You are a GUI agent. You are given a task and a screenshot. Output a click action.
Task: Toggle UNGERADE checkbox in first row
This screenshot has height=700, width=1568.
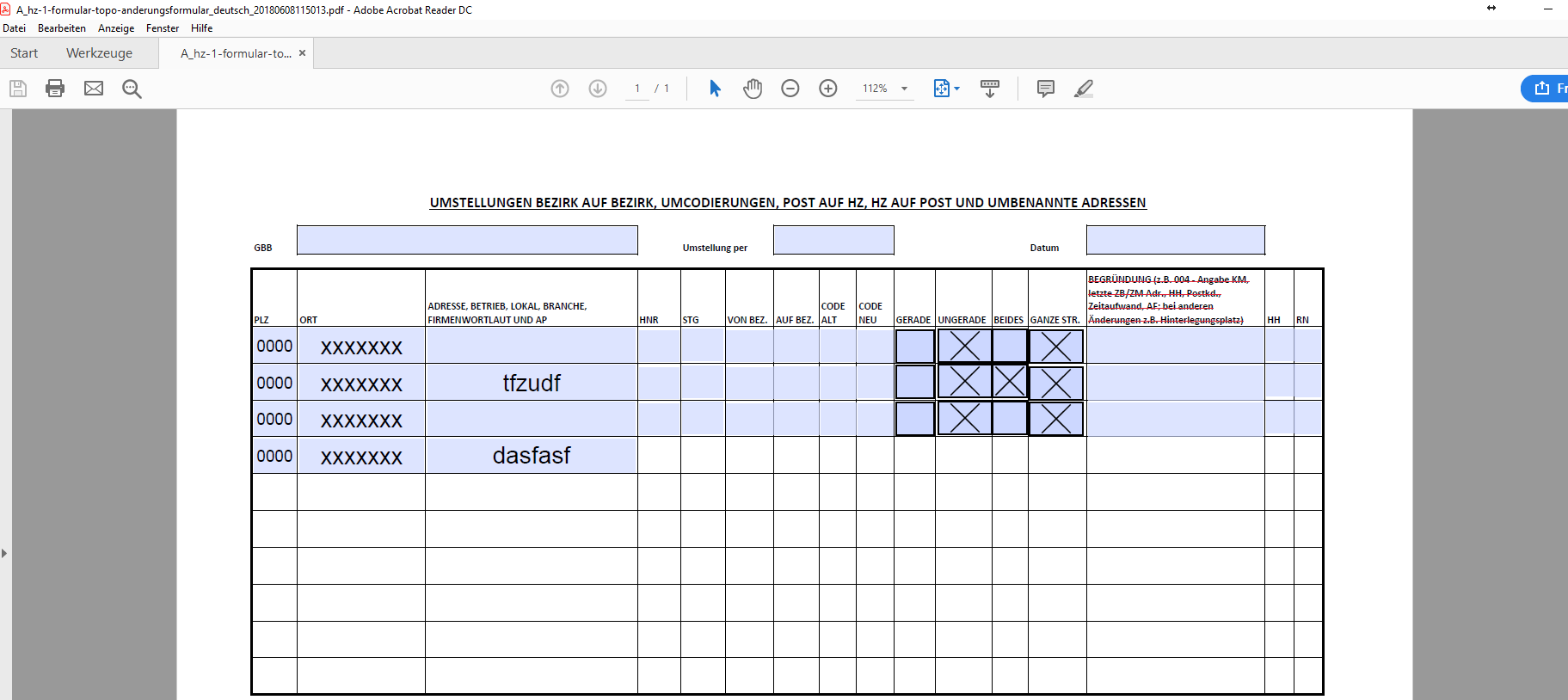click(964, 347)
